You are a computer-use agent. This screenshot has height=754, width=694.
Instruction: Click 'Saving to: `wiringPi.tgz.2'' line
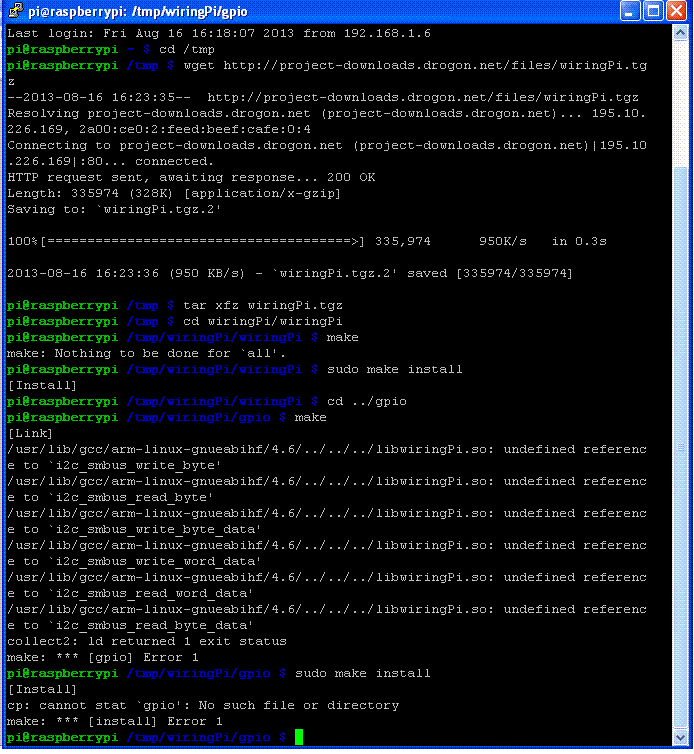coord(114,210)
